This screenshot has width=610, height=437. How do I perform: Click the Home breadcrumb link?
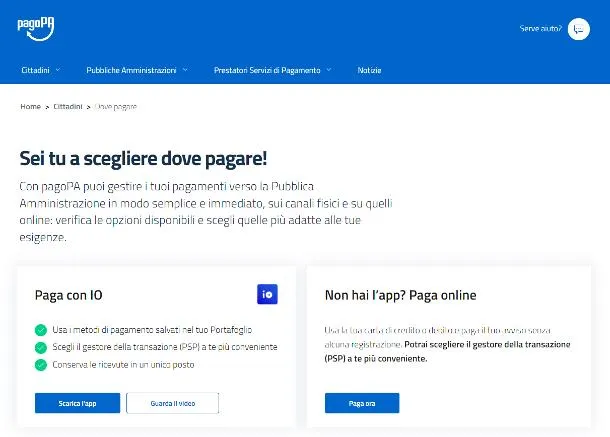30,107
